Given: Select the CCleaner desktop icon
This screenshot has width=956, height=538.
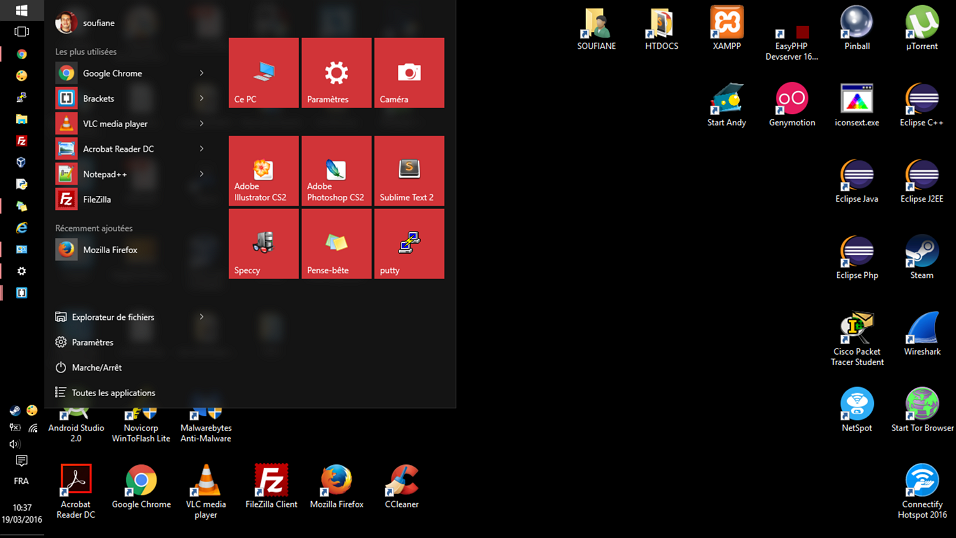Looking at the screenshot, I should point(401,487).
